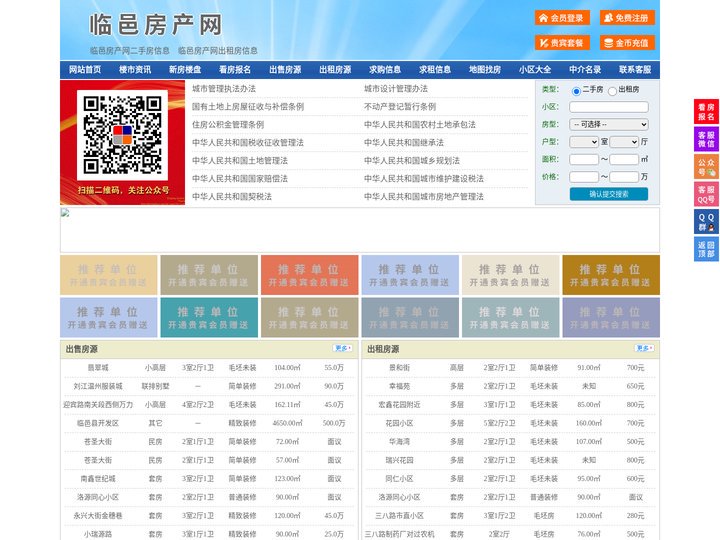Open 会员登录 member login button
The height and width of the screenshot is (540, 720).
[x=562, y=18]
